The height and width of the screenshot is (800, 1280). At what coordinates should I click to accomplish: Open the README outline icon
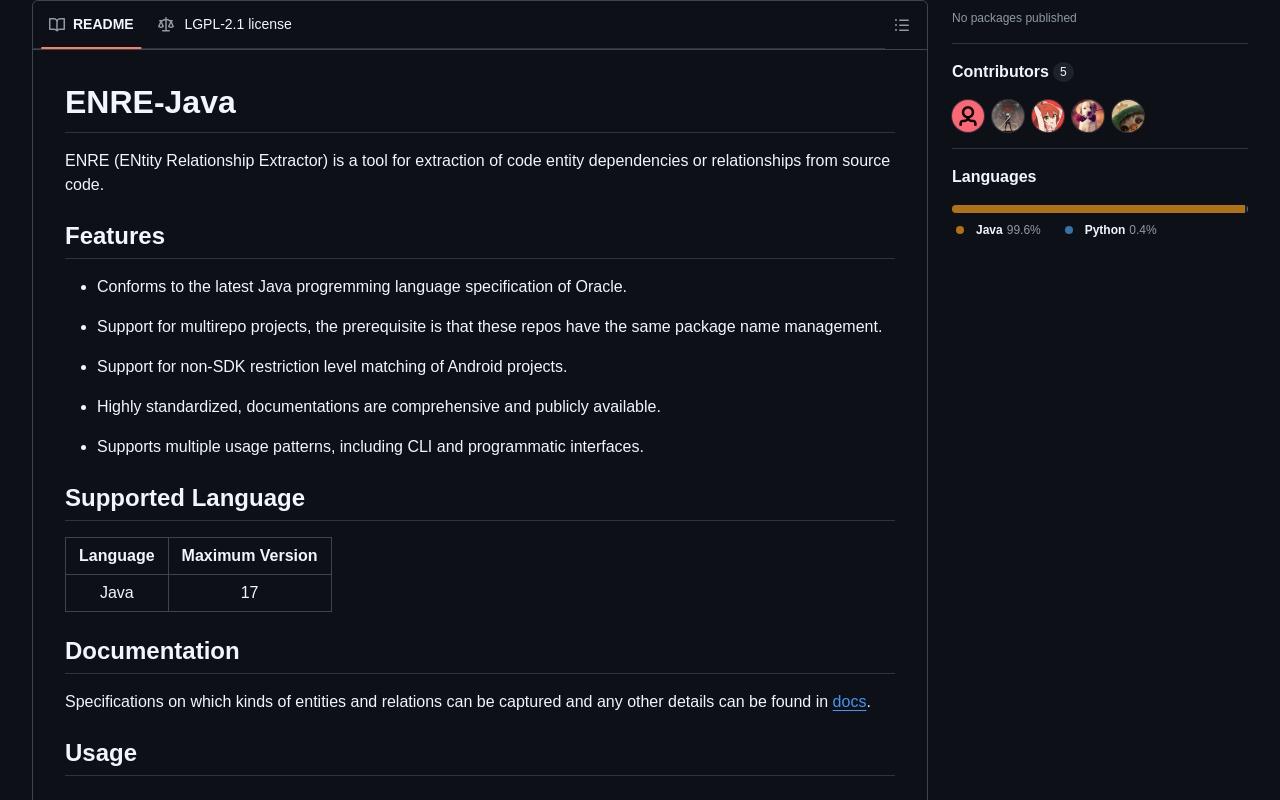click(902, 25)
